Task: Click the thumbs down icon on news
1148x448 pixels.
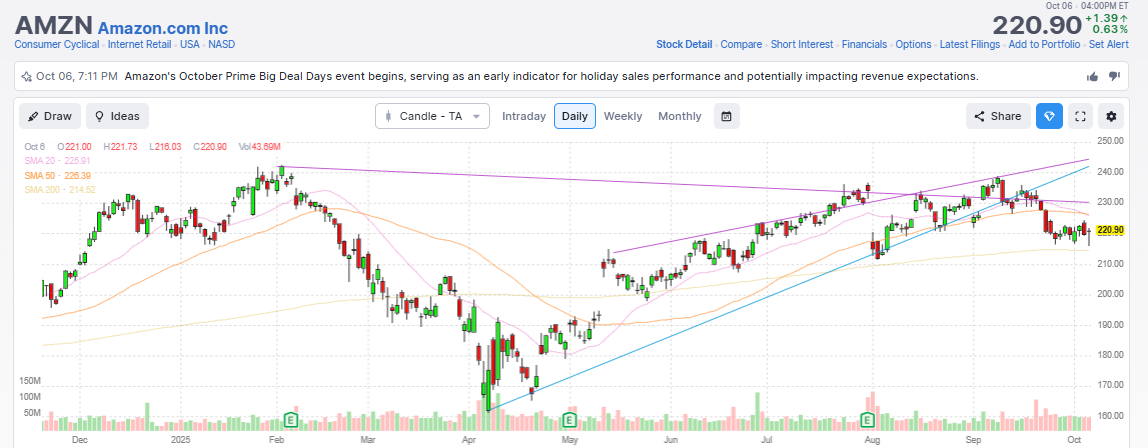Action: click(1114, 76)
